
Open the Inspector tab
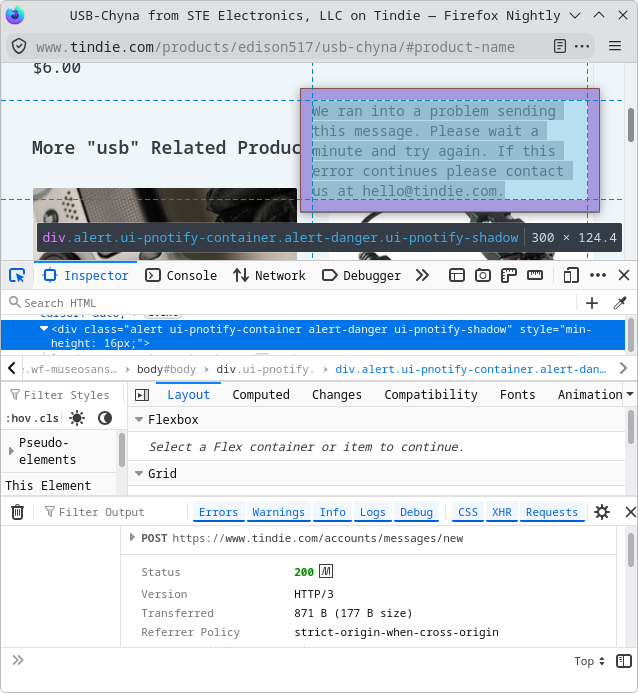click(86, 275)
